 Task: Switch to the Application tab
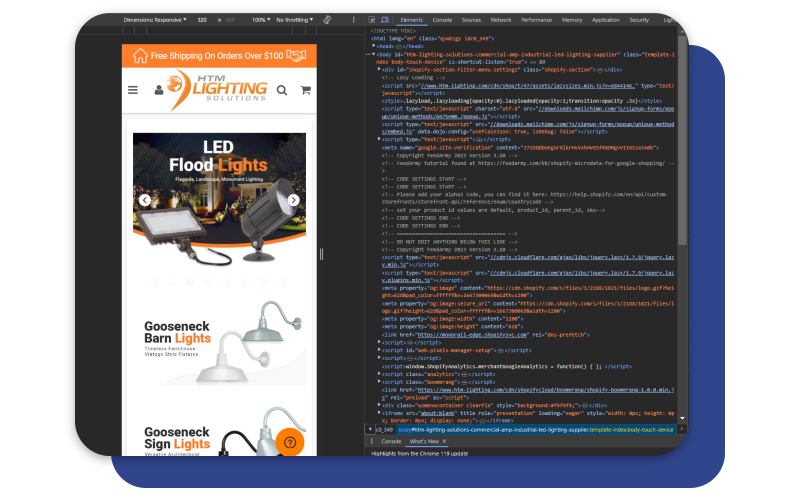pos(606,20)
